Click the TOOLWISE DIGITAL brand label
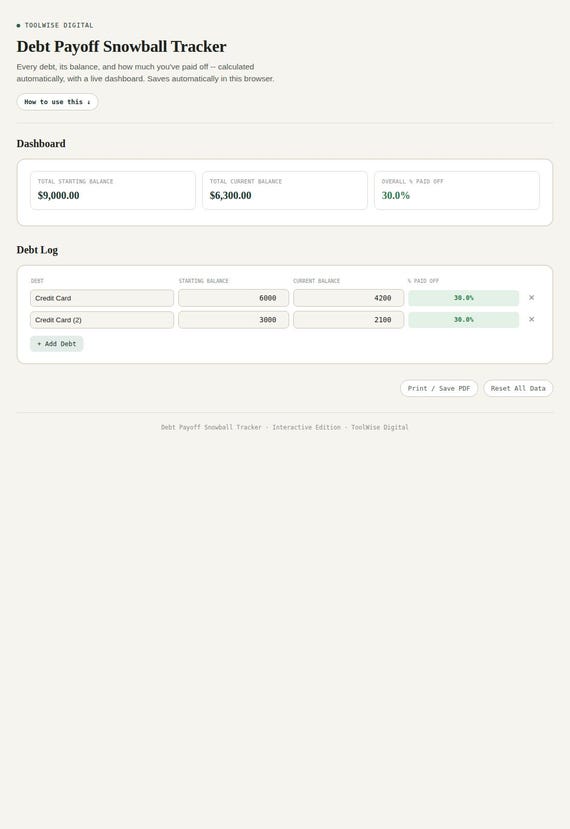 click(x=59, y=25)
